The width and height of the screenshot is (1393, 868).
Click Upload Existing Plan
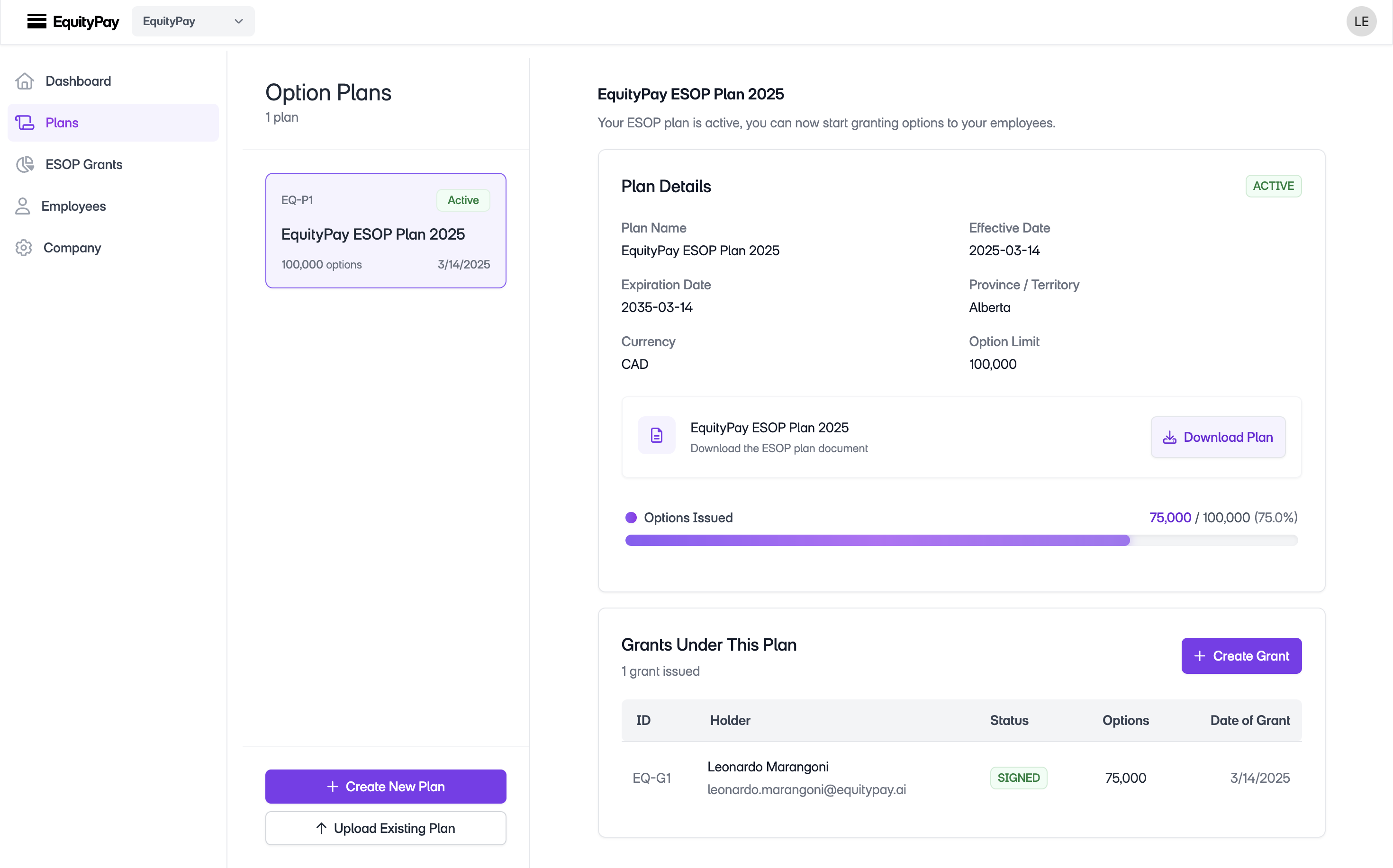click(x=386, y=827)
